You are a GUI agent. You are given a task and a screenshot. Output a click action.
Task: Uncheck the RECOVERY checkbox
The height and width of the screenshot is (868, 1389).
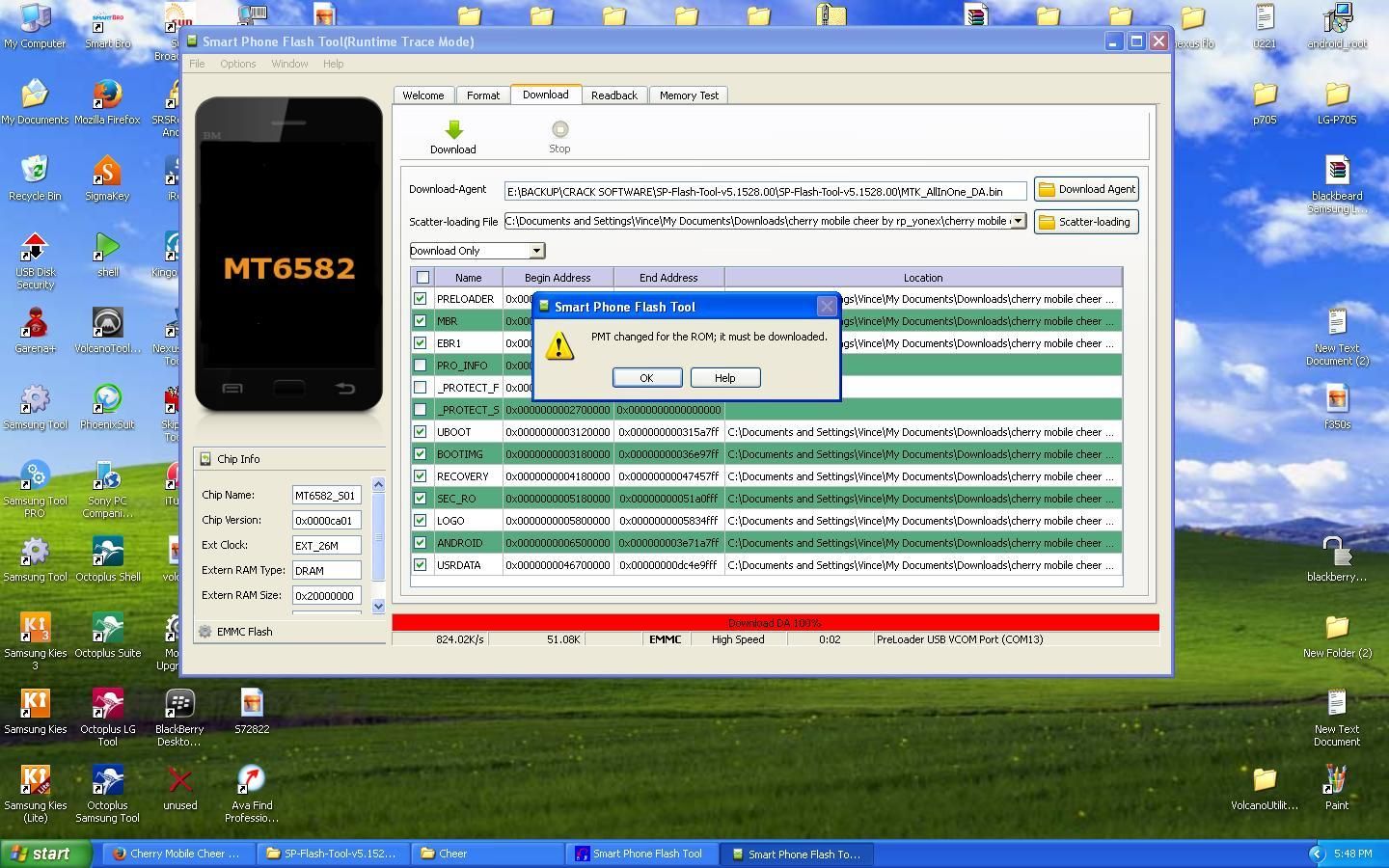[421, 476]
